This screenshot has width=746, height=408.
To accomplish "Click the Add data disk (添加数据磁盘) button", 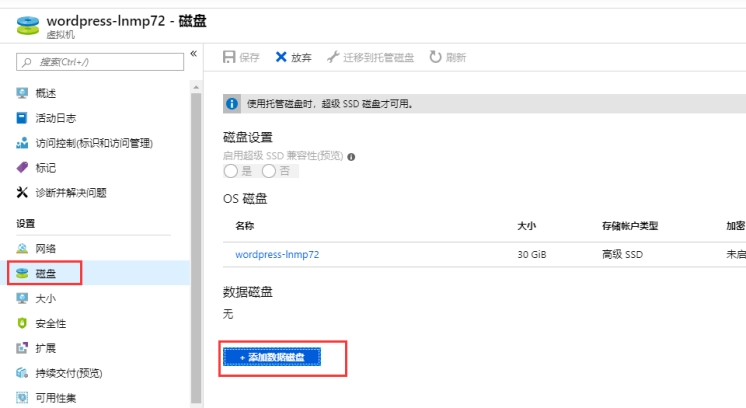I will [x=271, y=357].
